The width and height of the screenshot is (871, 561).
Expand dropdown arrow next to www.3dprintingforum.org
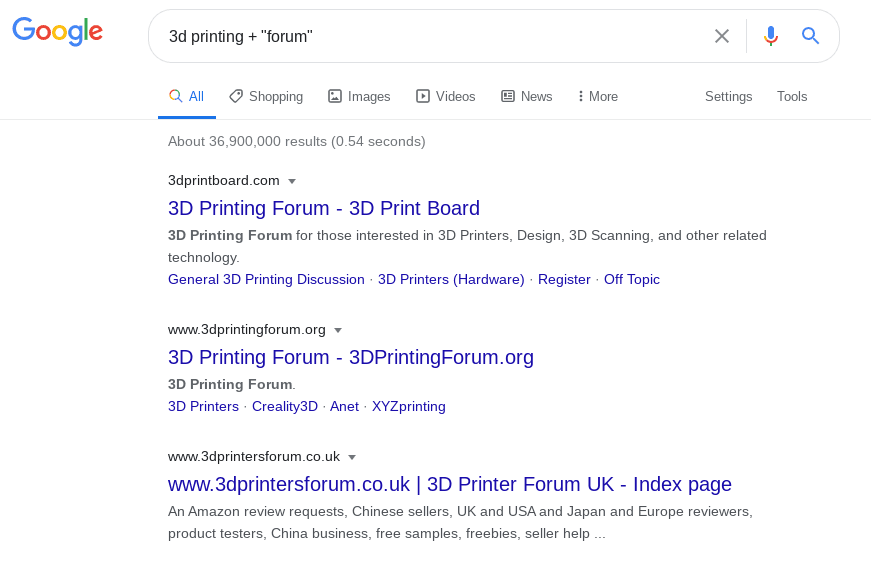tap(338, 330)
